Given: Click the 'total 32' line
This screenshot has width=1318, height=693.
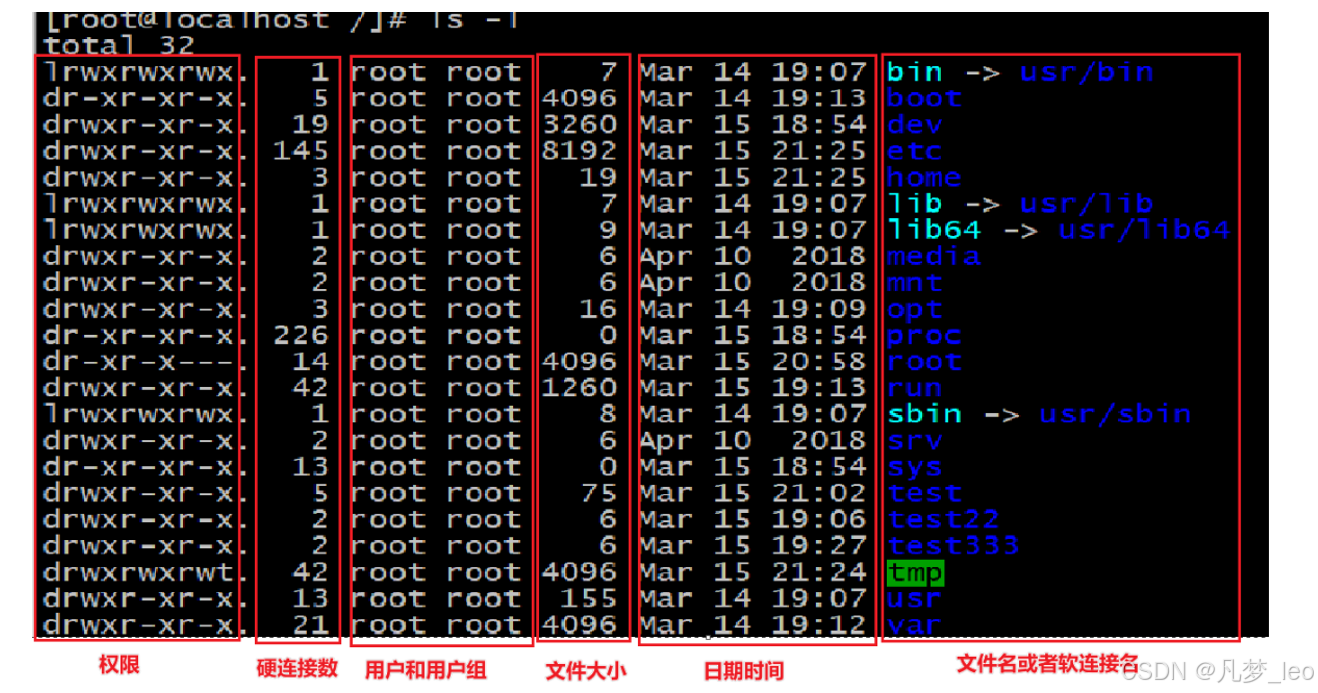Looking at the screenshot, I should point(119,45).
